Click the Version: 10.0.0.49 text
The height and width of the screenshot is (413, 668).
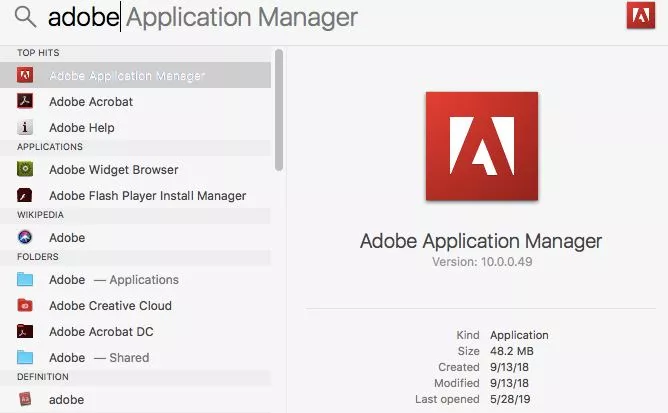482,262
